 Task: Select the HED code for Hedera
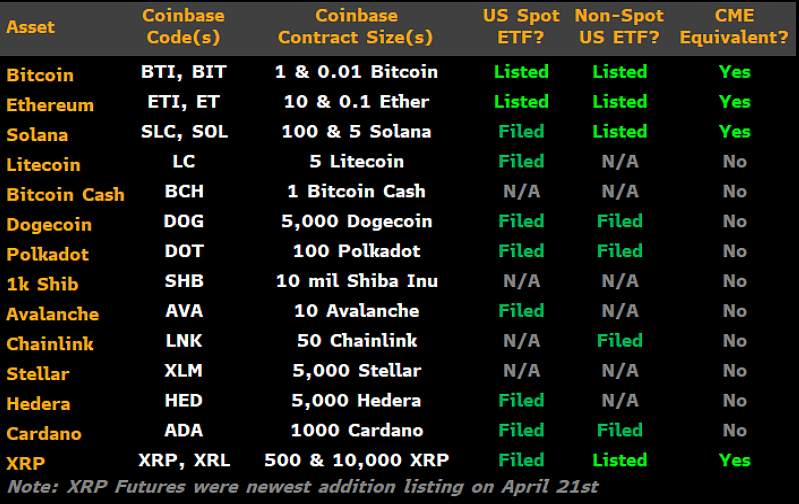click(x=183, y=401)
